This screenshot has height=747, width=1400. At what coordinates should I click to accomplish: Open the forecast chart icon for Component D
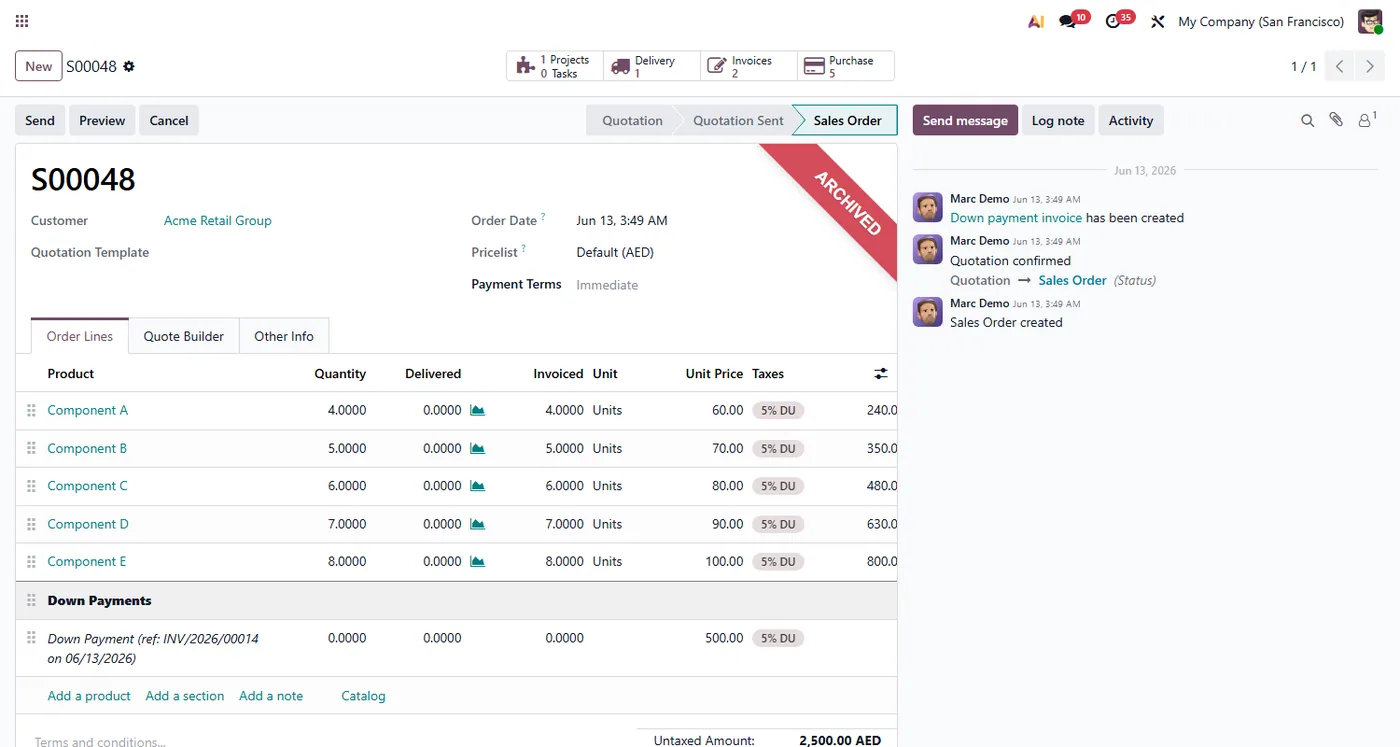[x=478, y=524]
